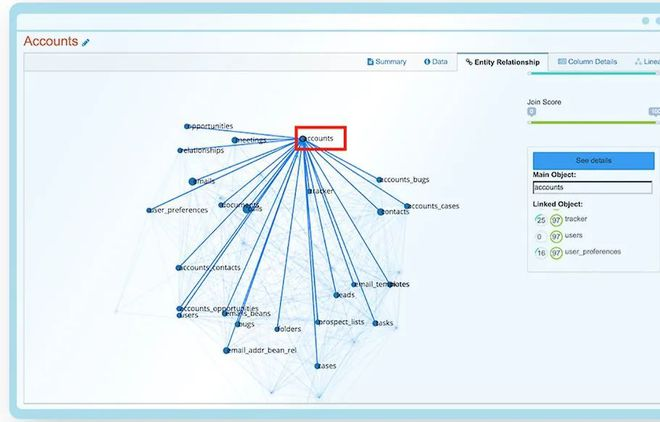This screenshot has height=422, width=660.
Task: Click the Main Object input field
Action: [x=592, y=187]
